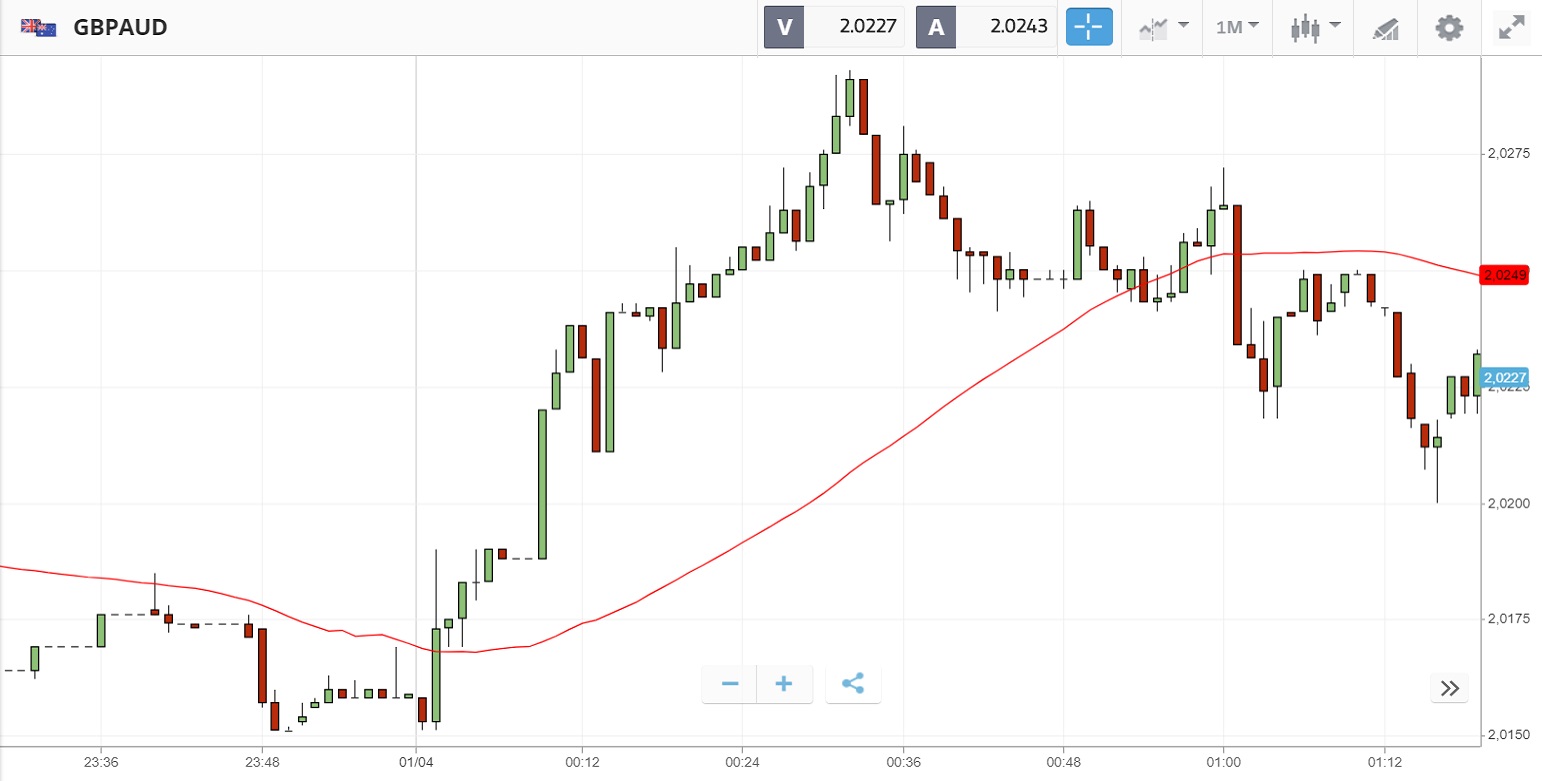The image size is (1542, 781).
Task: Jump to latest candle with double arrow
Action: [1449, 688]
